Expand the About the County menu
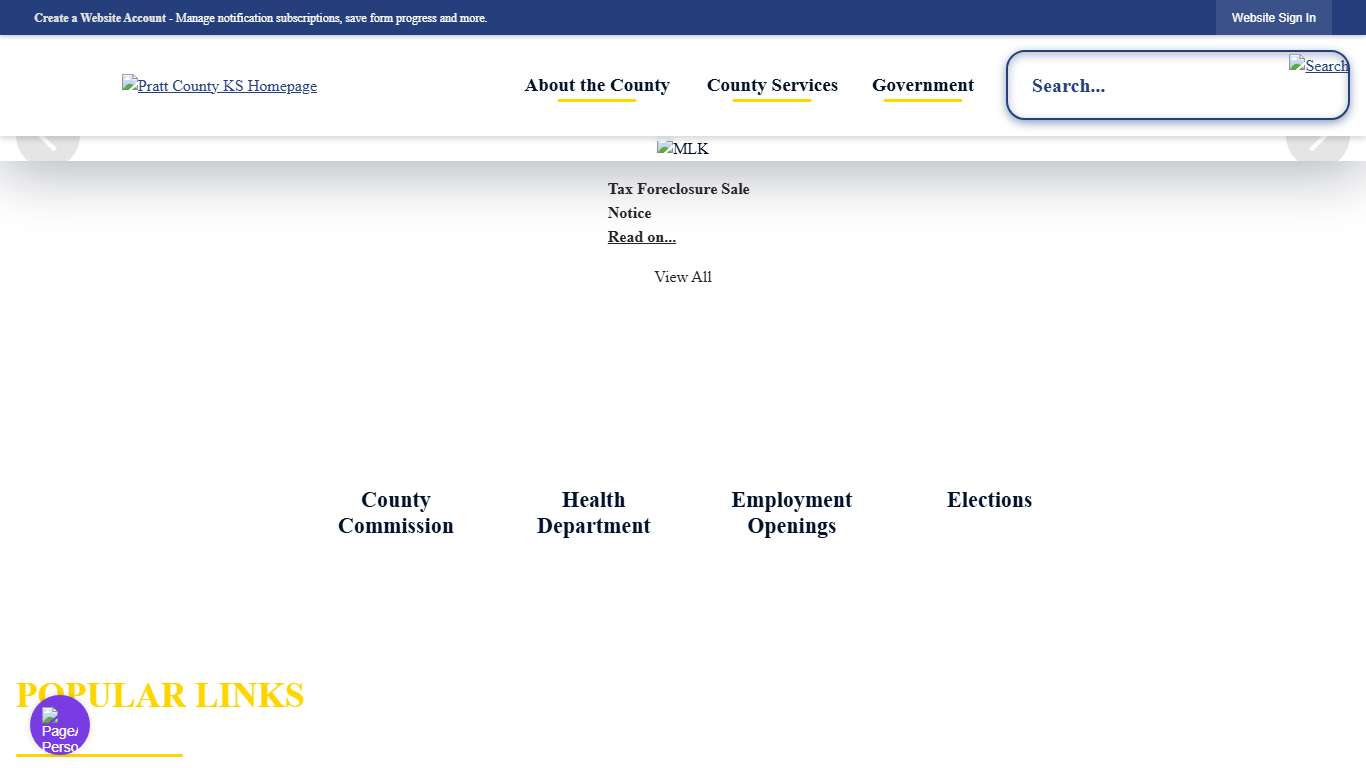Image resolution: width=1366 pixels, height=768 pixels. tap(597, 86)
